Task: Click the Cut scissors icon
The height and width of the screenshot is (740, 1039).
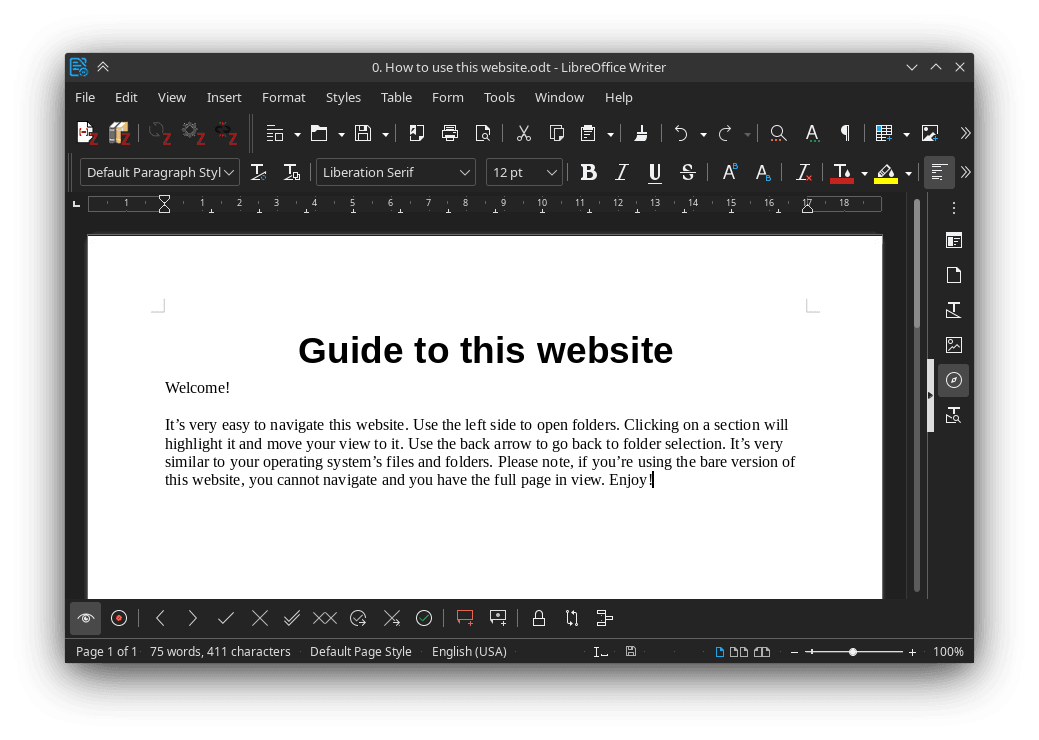Action: [523, 133]
